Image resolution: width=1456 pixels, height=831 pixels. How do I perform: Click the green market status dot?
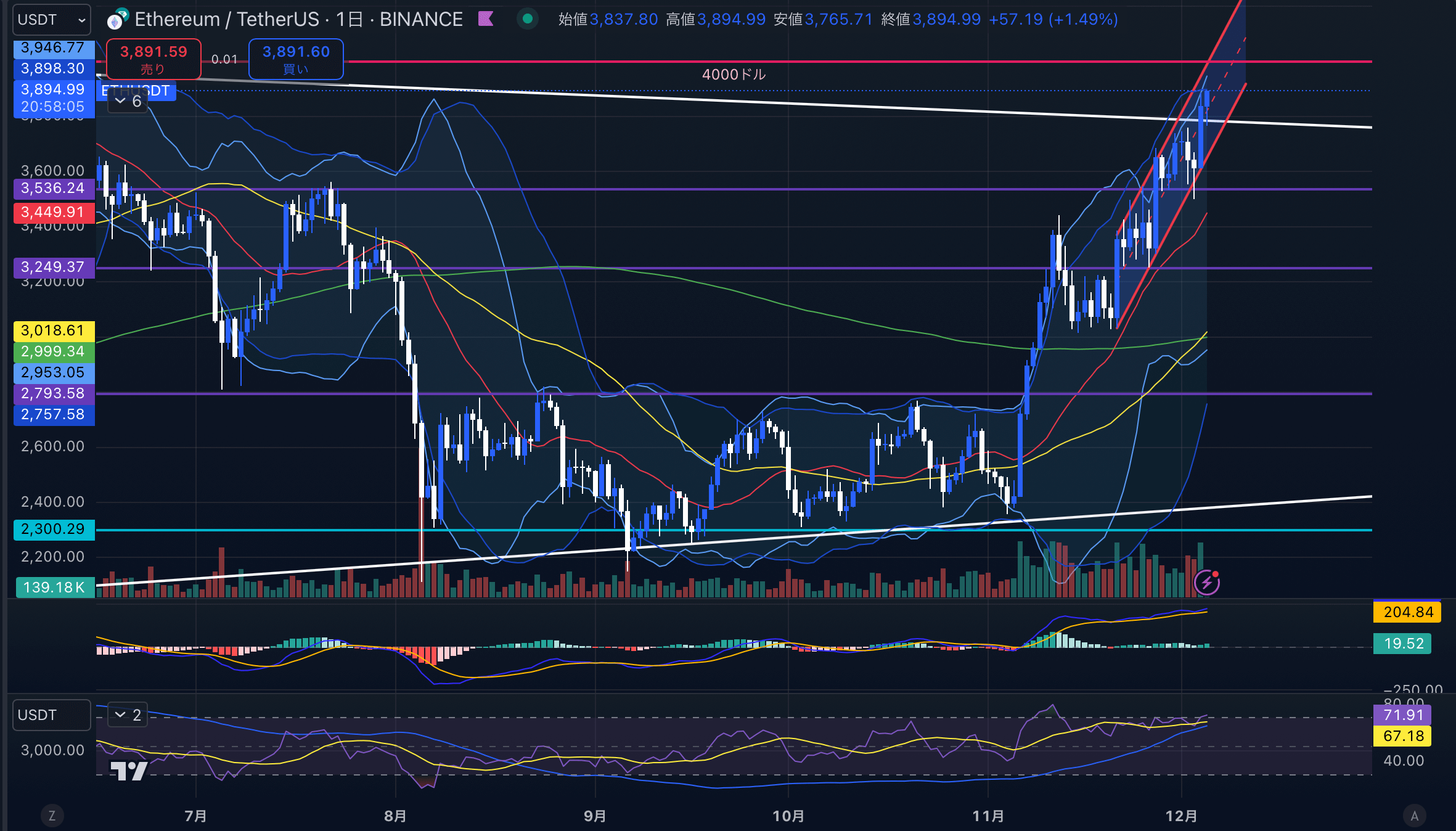point(528,19)
